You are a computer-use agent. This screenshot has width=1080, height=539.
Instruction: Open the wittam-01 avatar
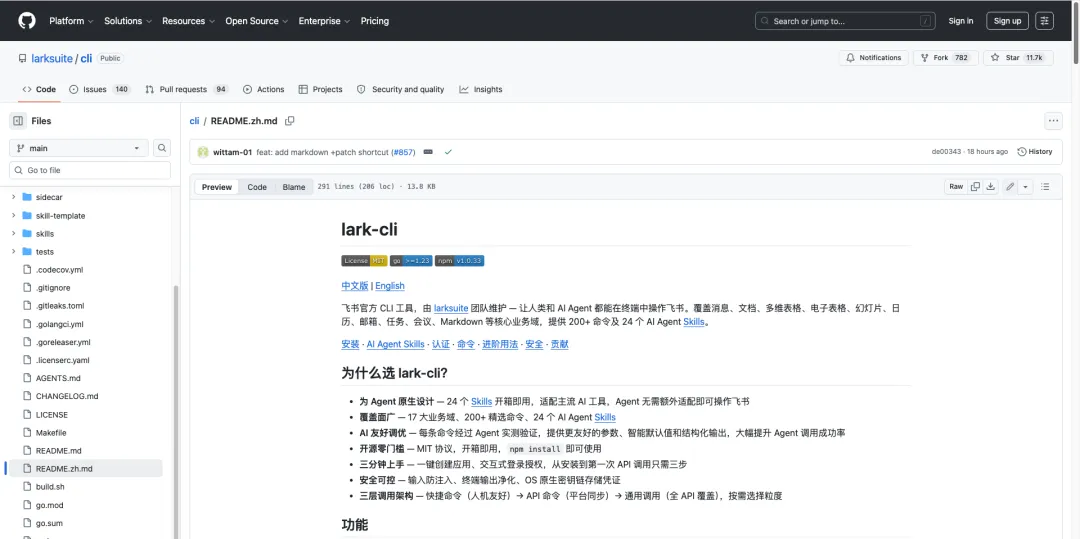[203, 152]
